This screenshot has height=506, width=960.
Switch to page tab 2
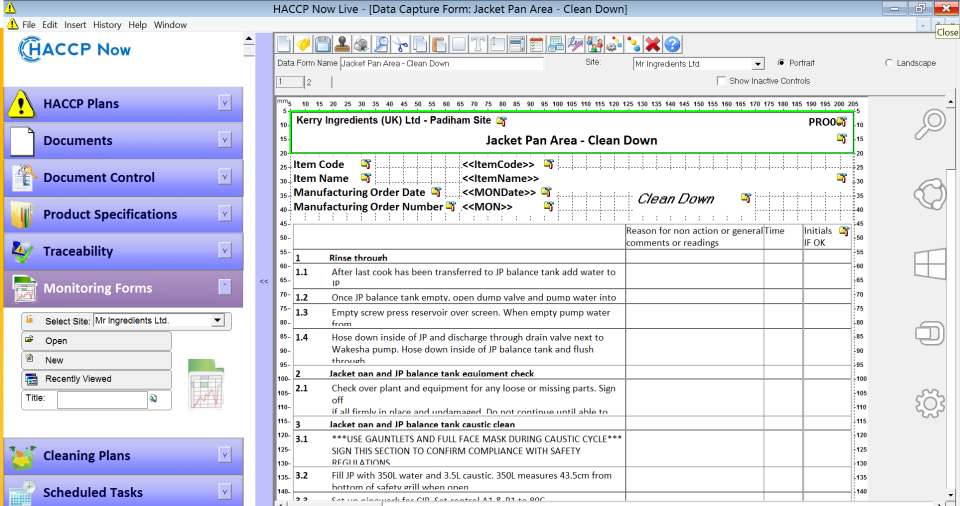tap(318, 82)
